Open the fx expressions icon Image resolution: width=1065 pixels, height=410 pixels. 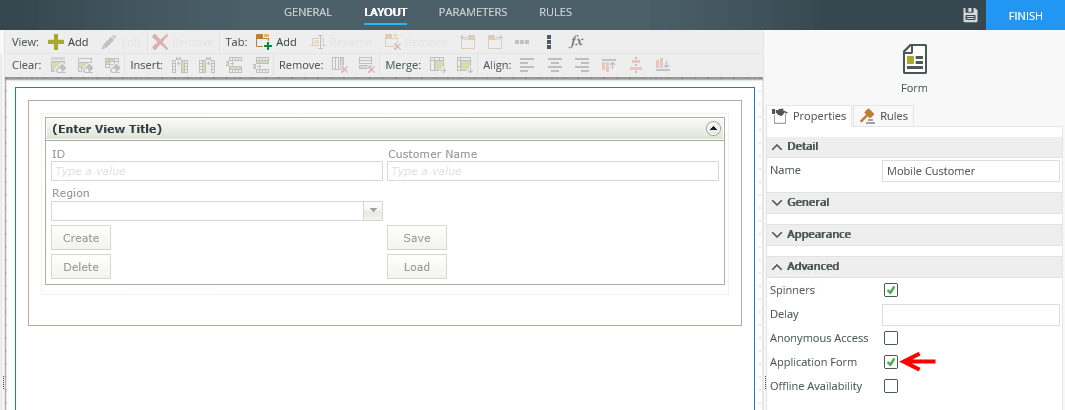pyautogui.click(x=576, y=42)
